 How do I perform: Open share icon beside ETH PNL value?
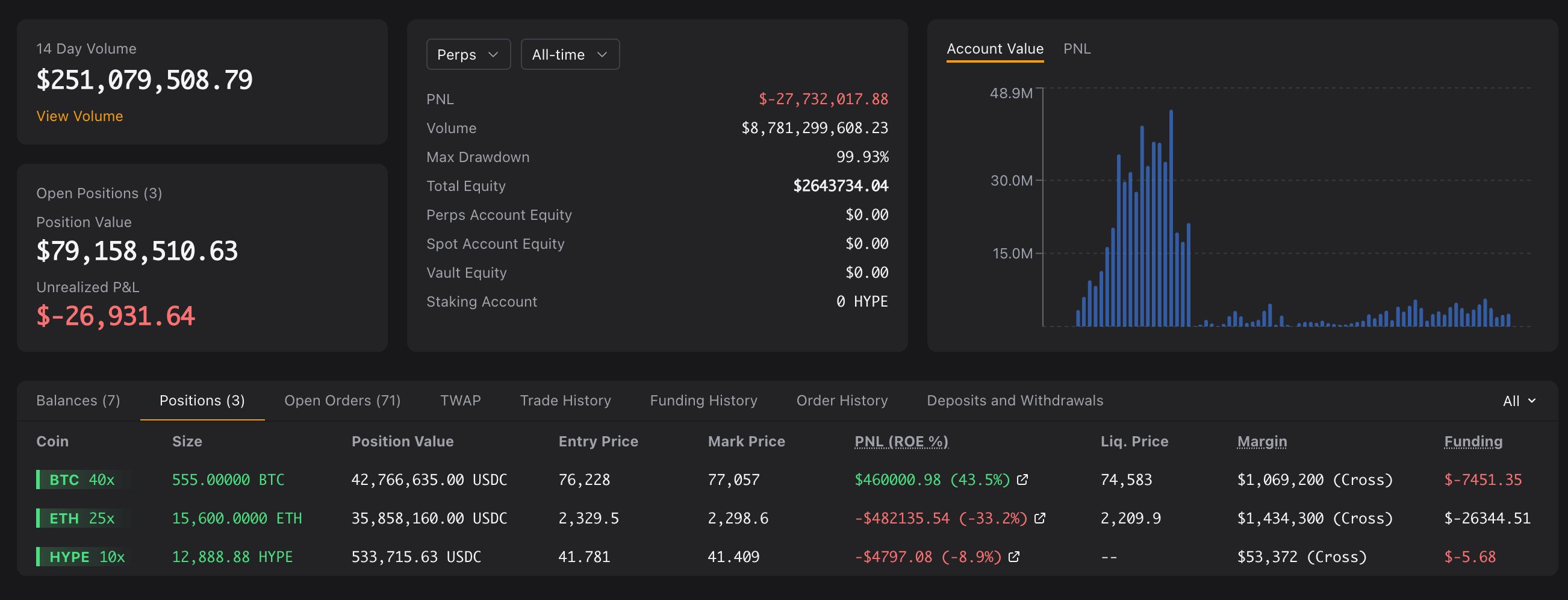(x=1040, y=519)
